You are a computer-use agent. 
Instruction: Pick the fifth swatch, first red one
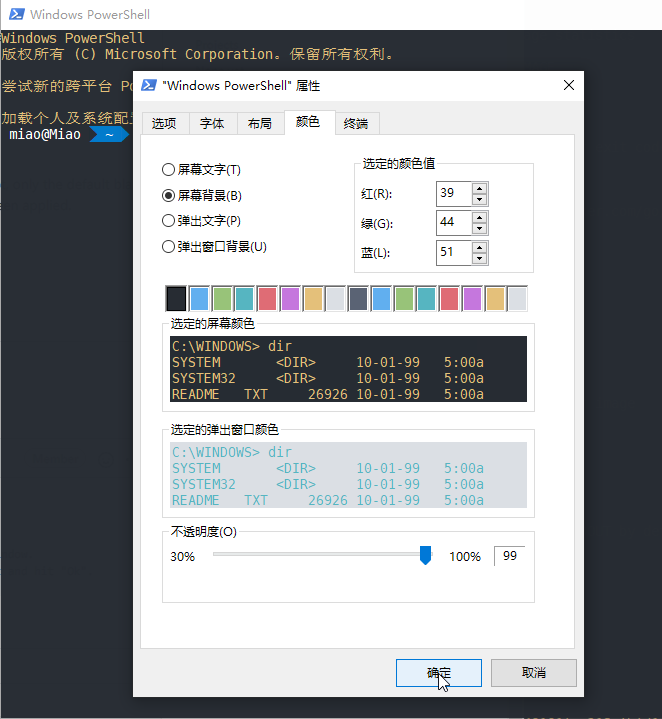tap(267, 299)
